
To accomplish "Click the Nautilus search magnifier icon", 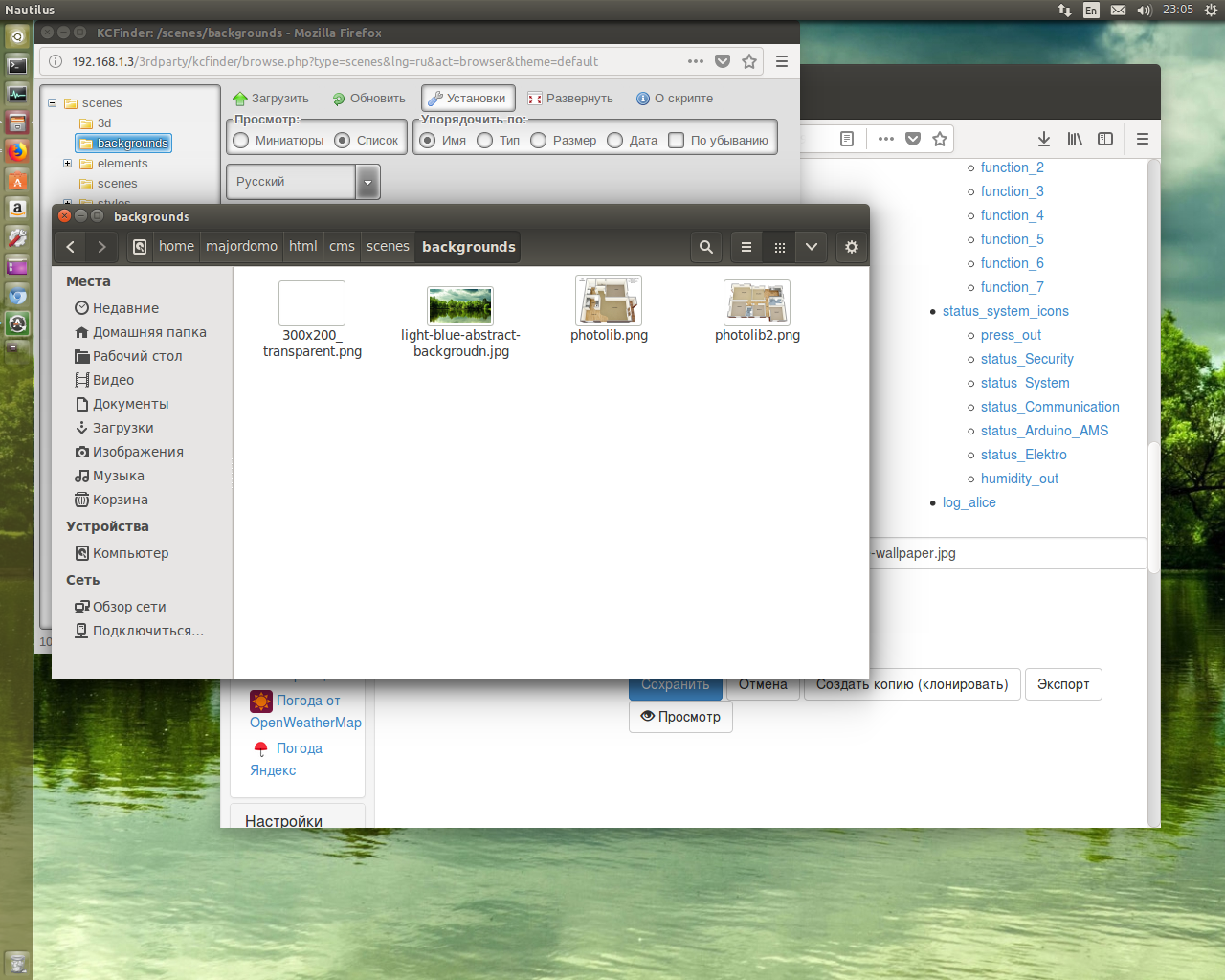I will [706, 247].
